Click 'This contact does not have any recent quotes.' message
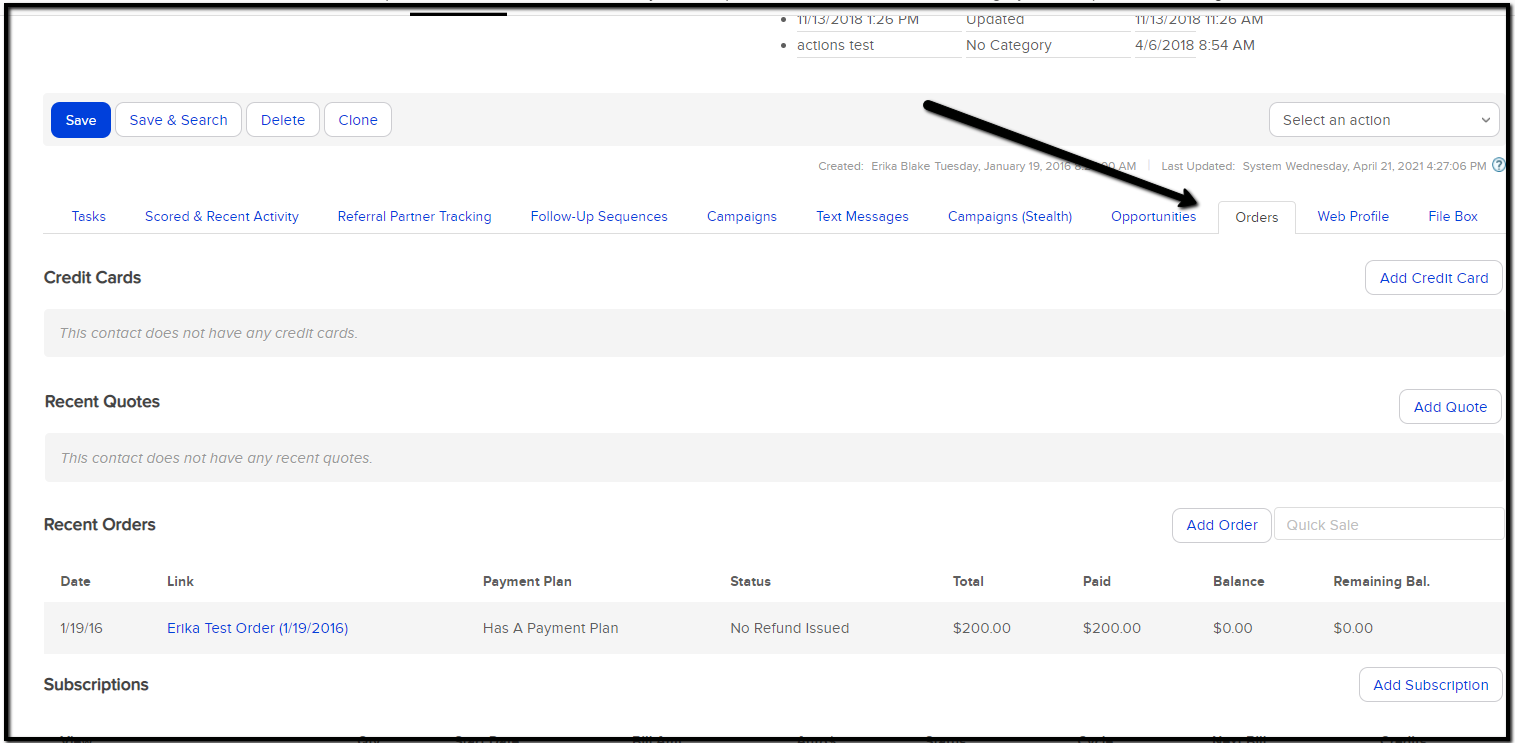Viewport: 1515px width, 743px height. (216, 458)
